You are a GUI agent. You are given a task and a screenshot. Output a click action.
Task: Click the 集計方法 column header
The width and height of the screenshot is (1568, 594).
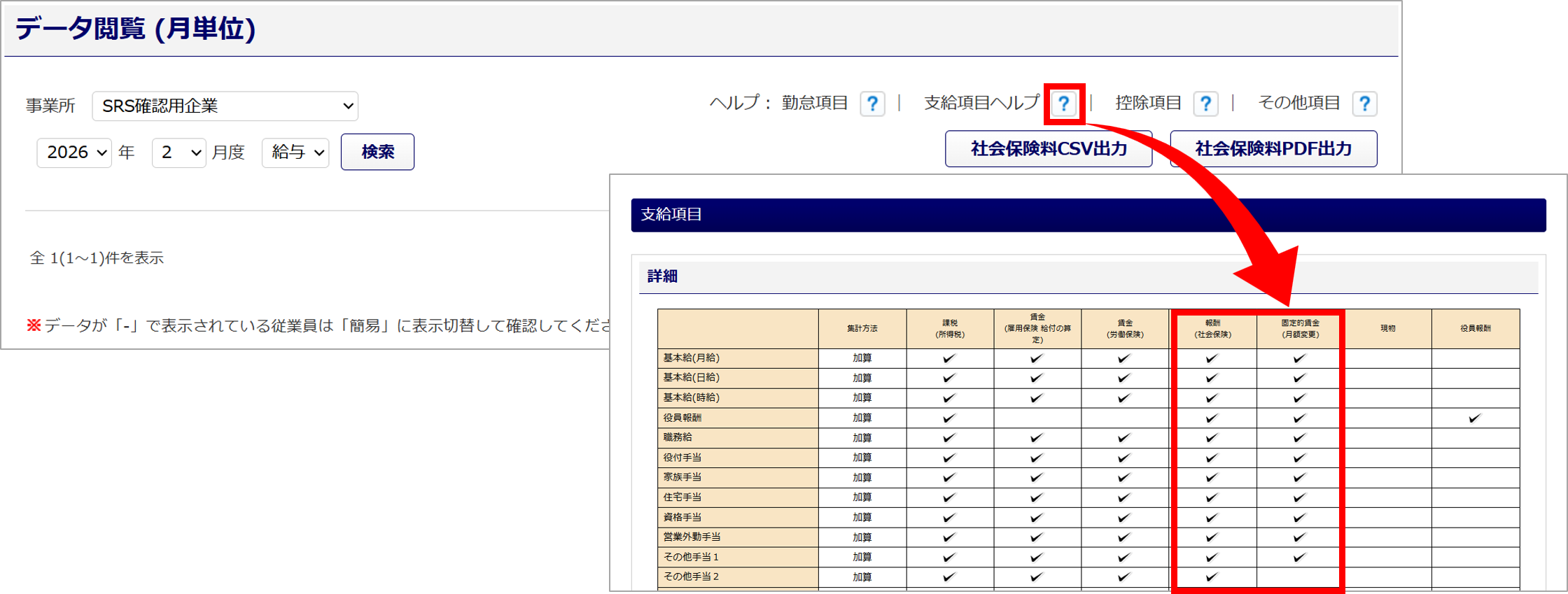(862, 328)
